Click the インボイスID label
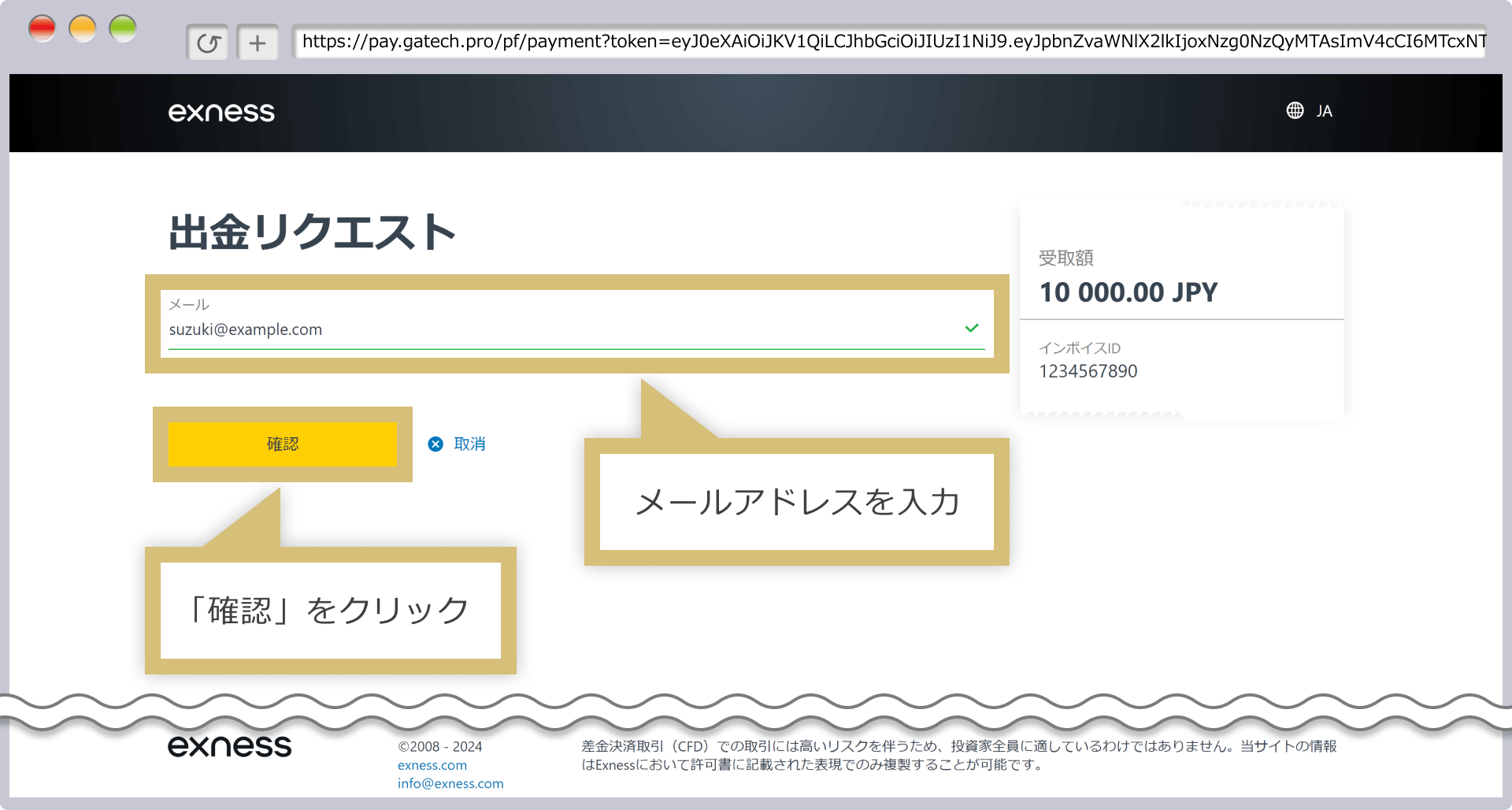This screenshot has width=1512, height=810. point(1080,348)
